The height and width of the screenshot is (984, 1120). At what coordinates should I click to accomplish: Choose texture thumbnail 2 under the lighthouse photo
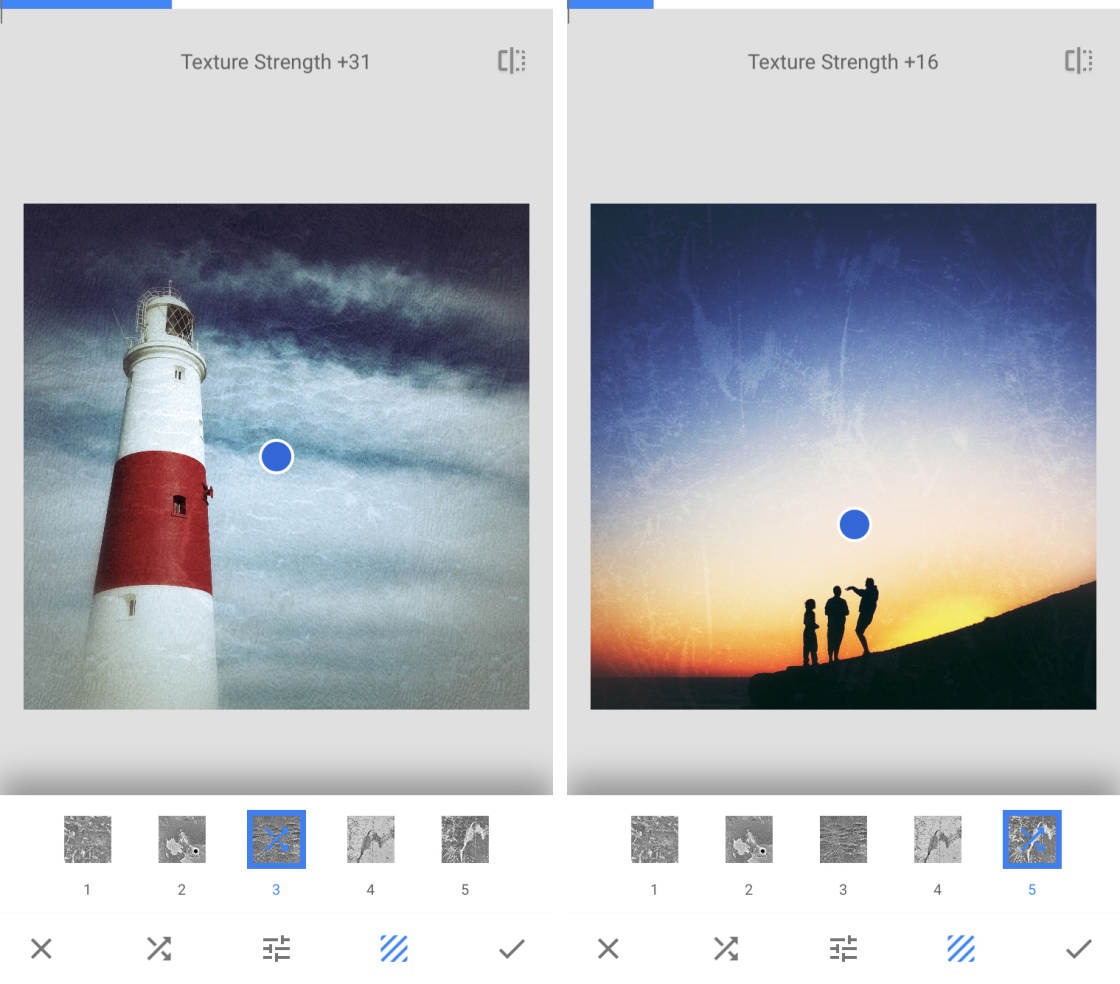182,840
